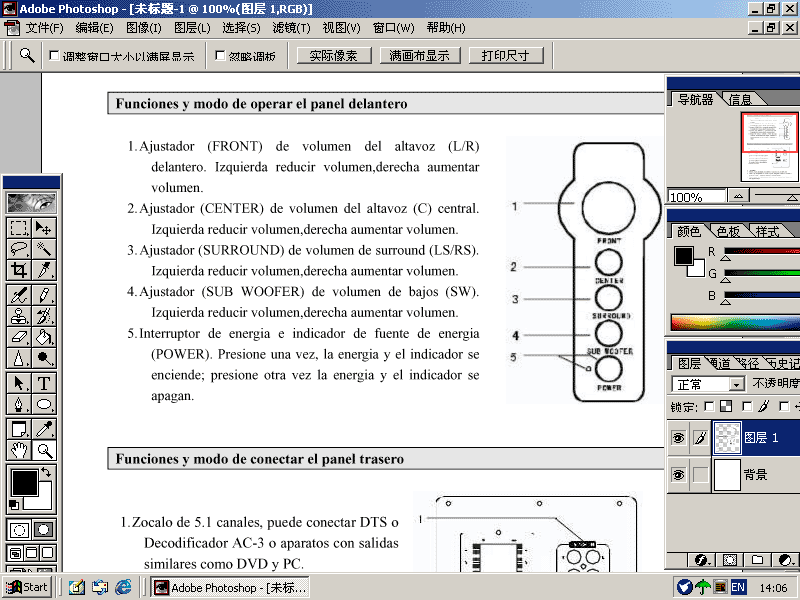Select the Type tool
Image resolution: width=800 pixels, height=600 pixels.
(44, 383)
